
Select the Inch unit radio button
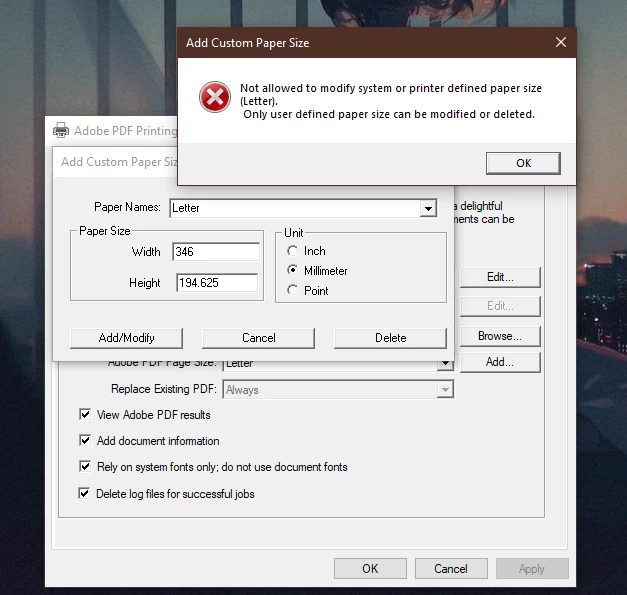pyautogui.click(x=292, y=251)
